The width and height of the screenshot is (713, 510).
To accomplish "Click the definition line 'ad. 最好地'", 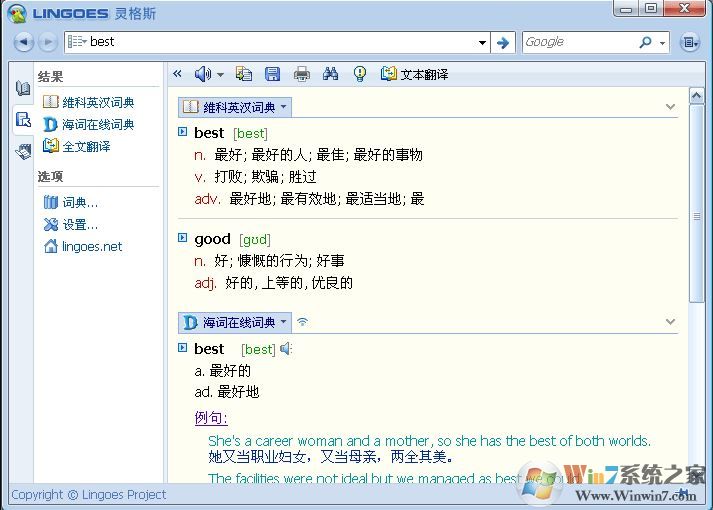I will (x=226, y=392).
